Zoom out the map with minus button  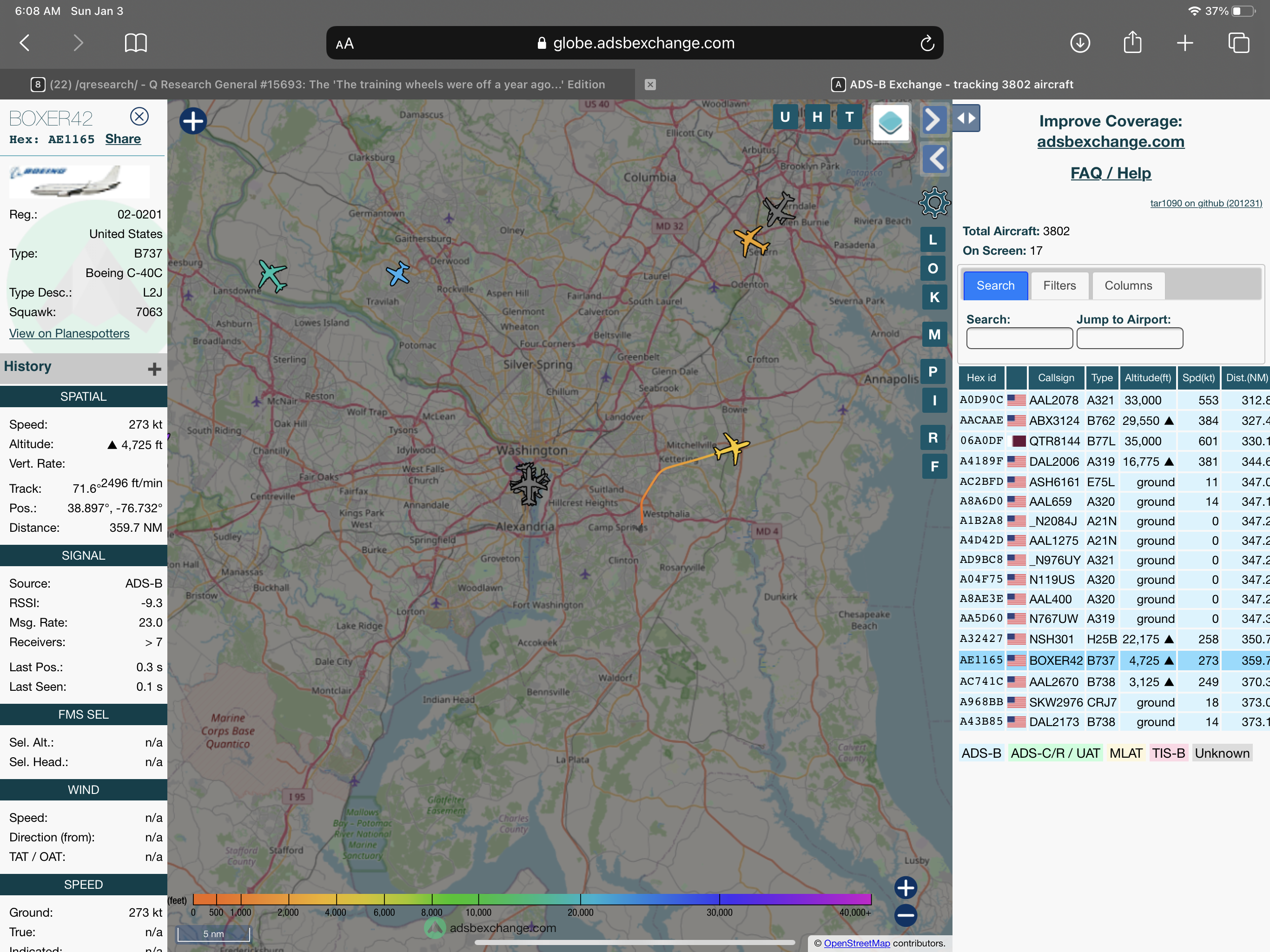click(x=906, y=915)
